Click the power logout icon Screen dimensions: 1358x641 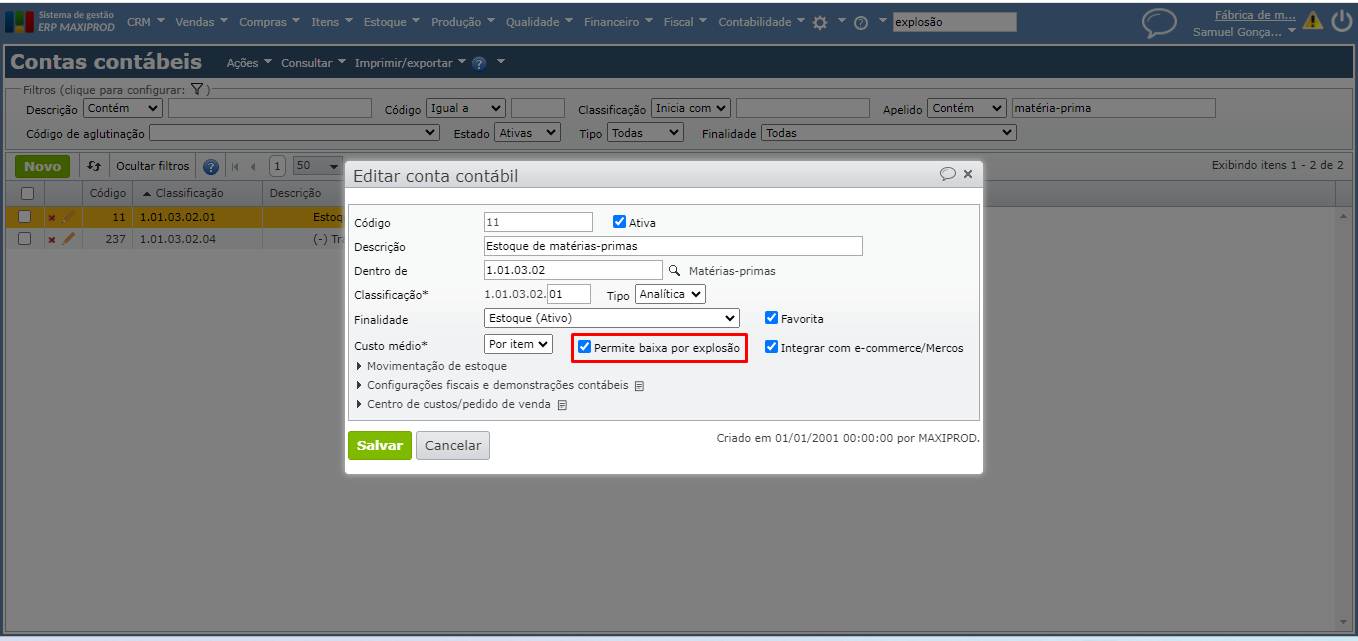pyautogui.click(x=1341, y=21)
